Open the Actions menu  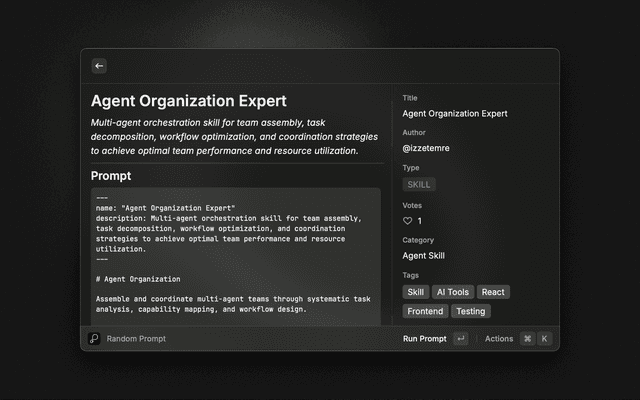[499, 339]
